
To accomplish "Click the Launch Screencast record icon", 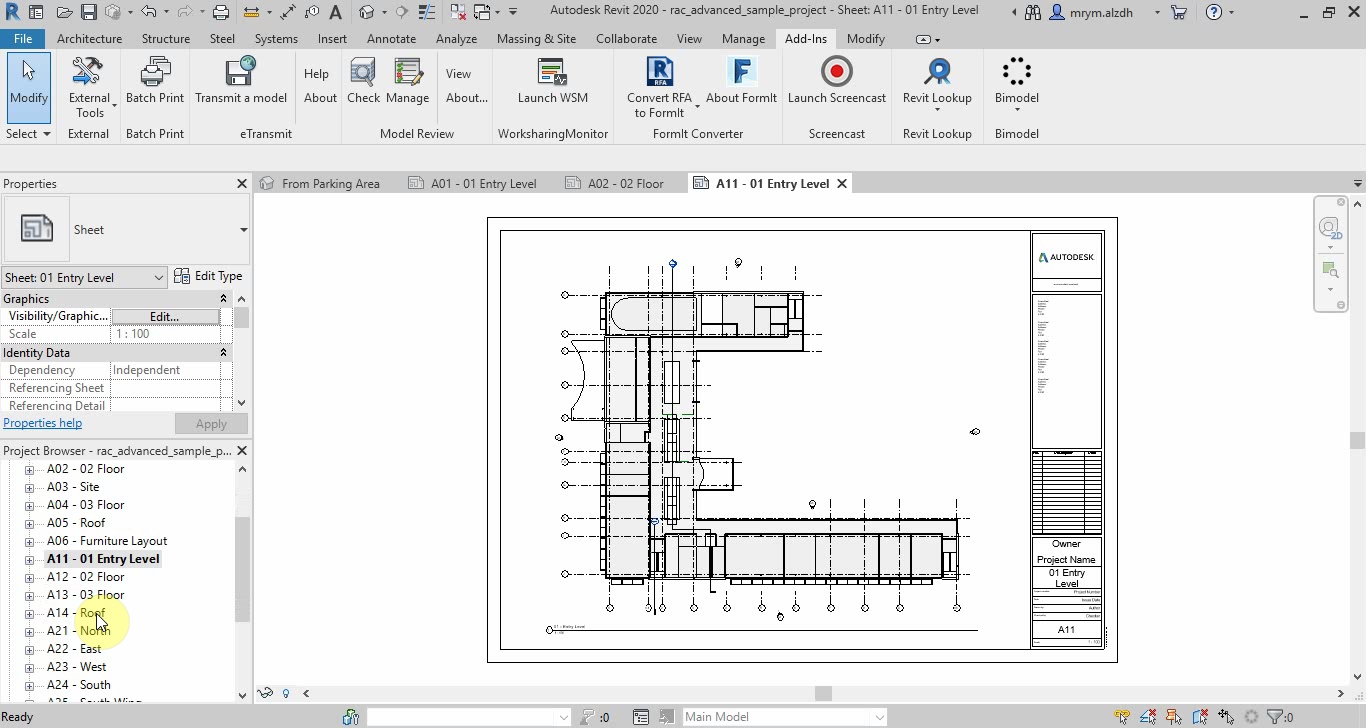I will [836, 72].
